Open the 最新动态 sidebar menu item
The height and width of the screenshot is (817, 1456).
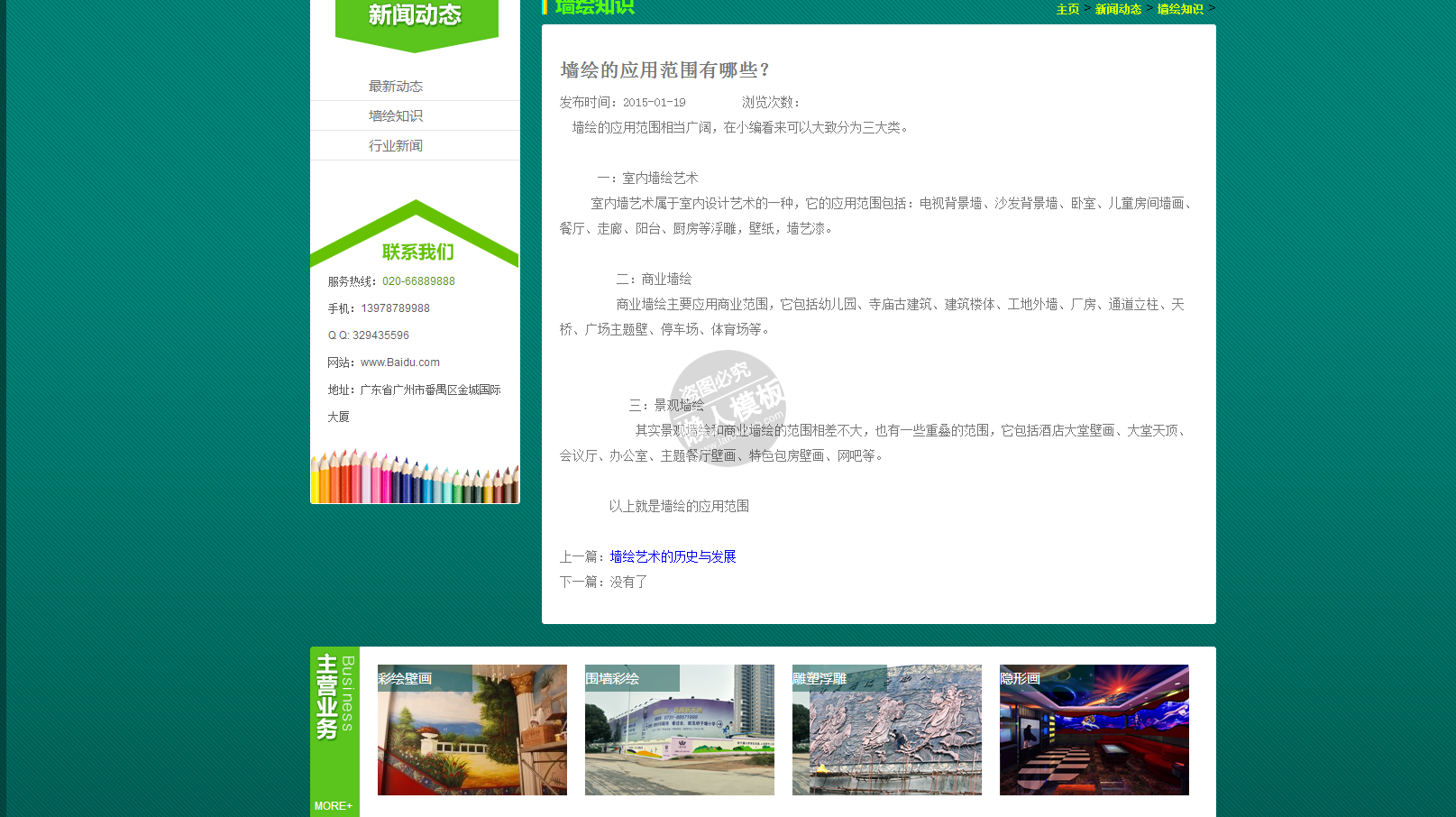(x=395, y=87)
